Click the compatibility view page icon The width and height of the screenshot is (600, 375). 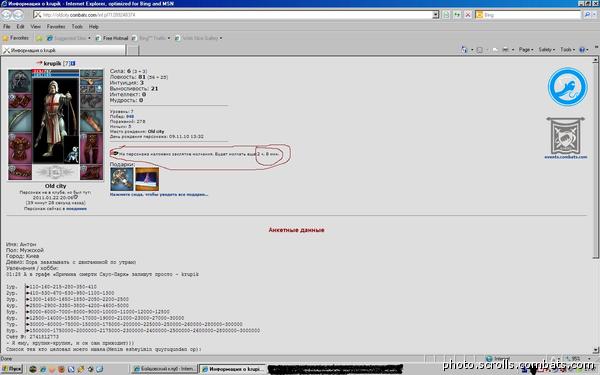click(x=446, y=15)
